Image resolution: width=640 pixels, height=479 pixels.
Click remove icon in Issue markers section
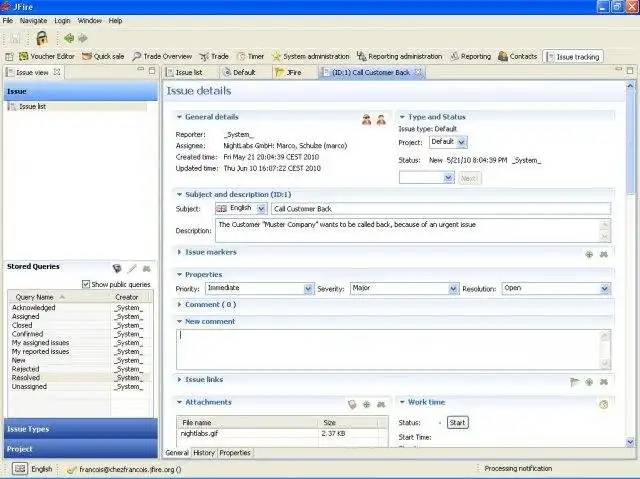coord(604,254)
